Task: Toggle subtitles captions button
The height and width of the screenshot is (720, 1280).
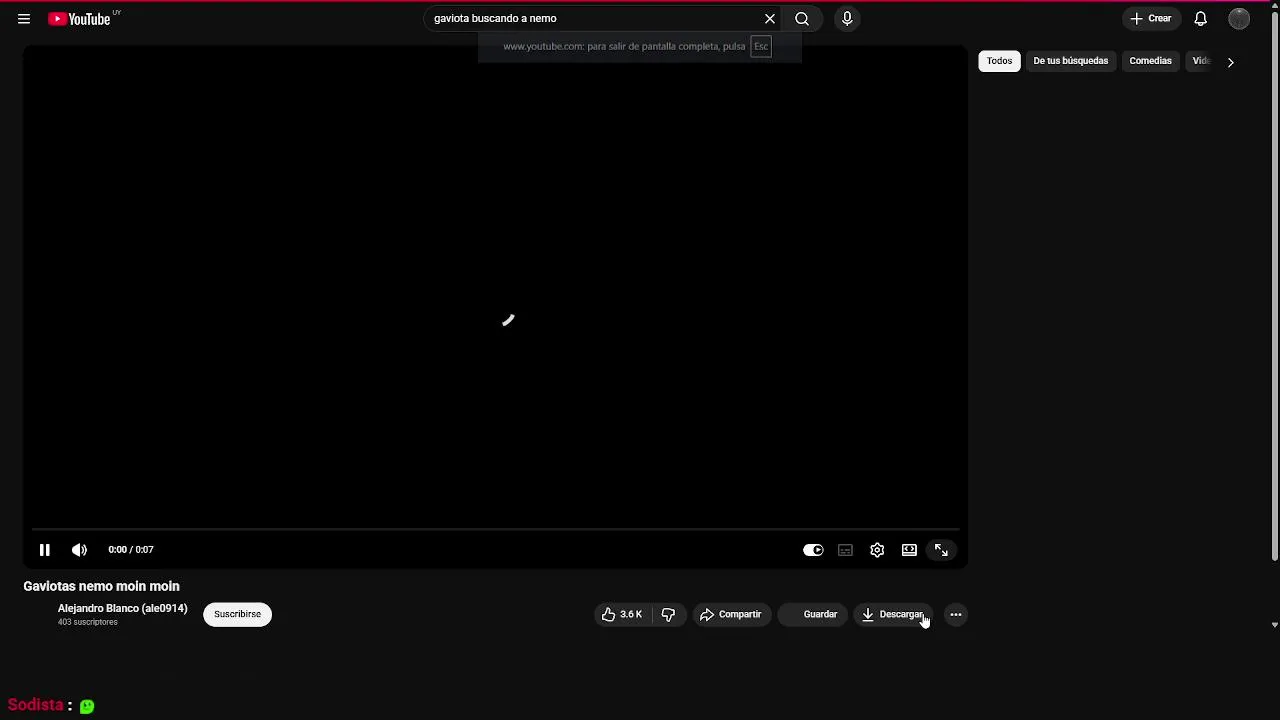Action: [x=845, y=550]
